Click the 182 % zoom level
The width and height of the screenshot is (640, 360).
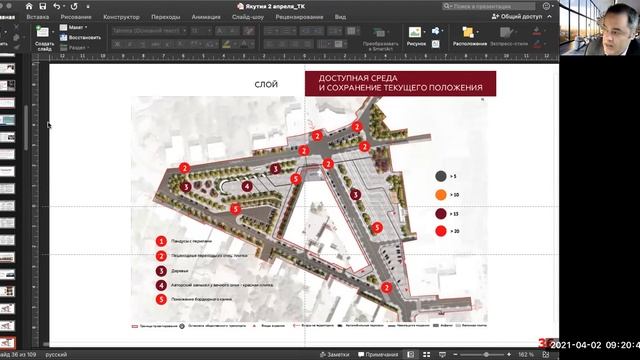(x=526, y=354)
